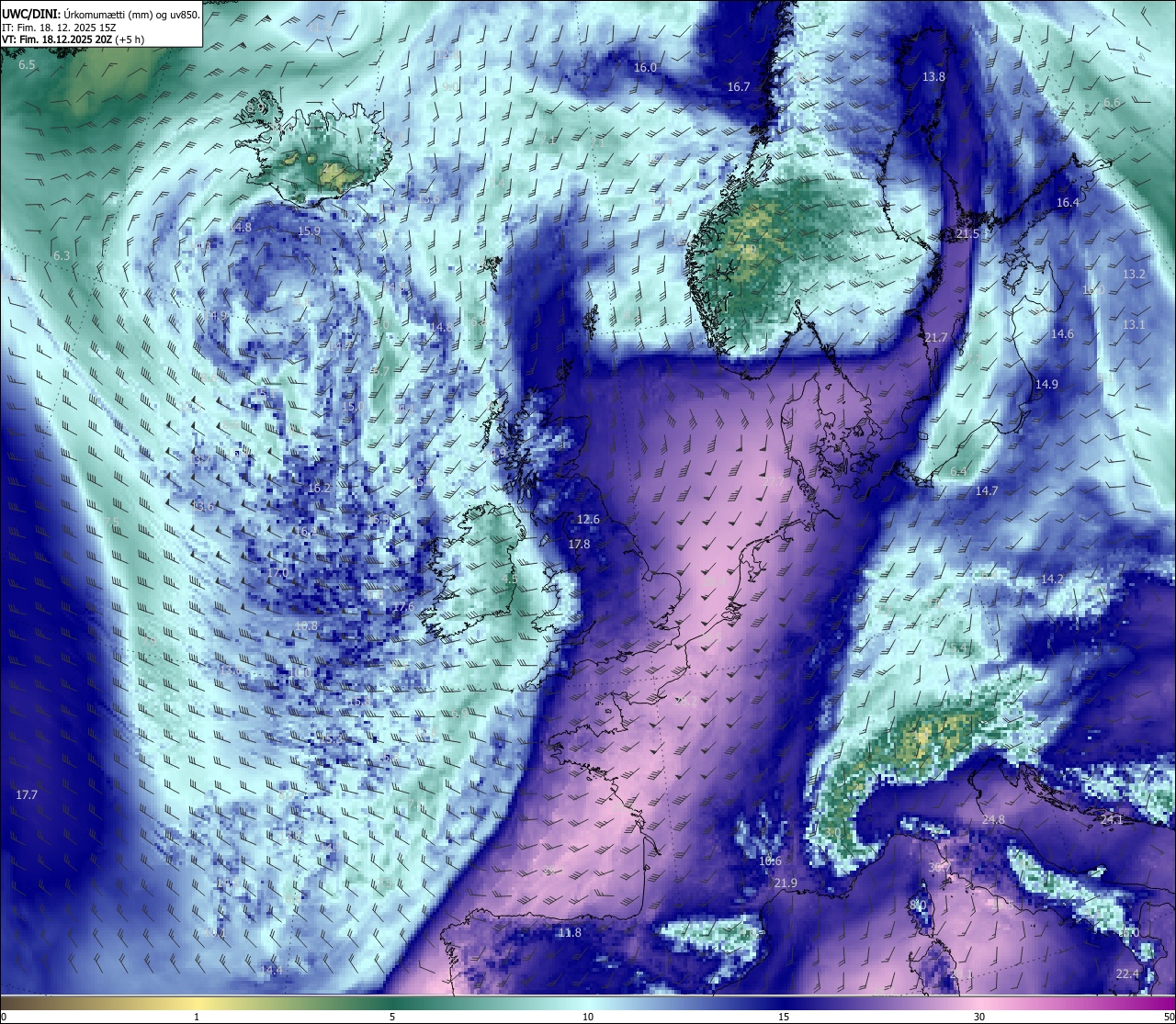Click the colour scale tick labelled 1

click(x=197, y=1017)
